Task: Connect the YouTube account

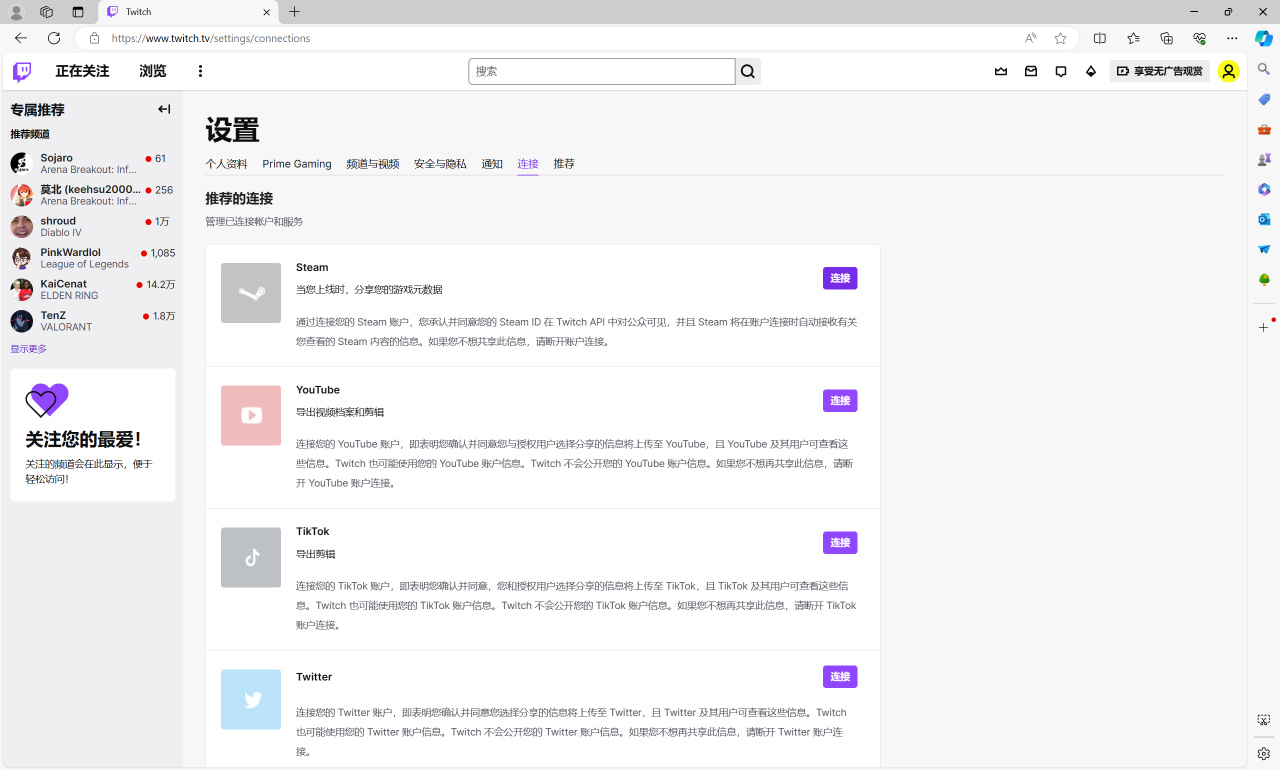Action: click(x=840, y=400)
